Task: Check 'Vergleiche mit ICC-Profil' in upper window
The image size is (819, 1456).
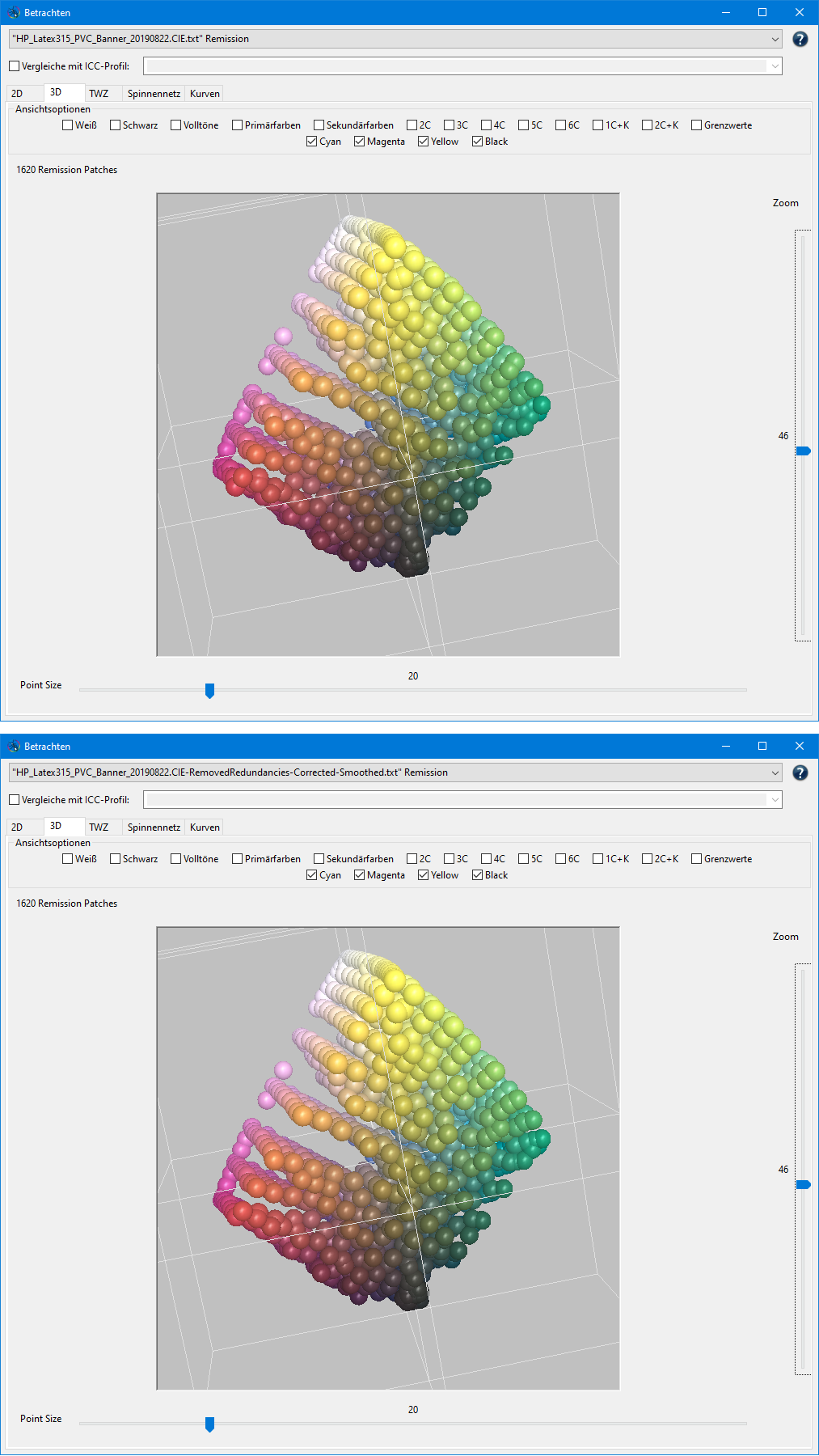Action: tap(15, 66)
